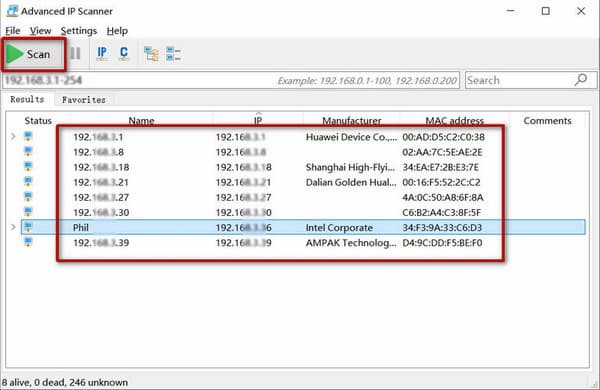Click the magnifier search icon
The image size is (600, 390).
(581, 80)
